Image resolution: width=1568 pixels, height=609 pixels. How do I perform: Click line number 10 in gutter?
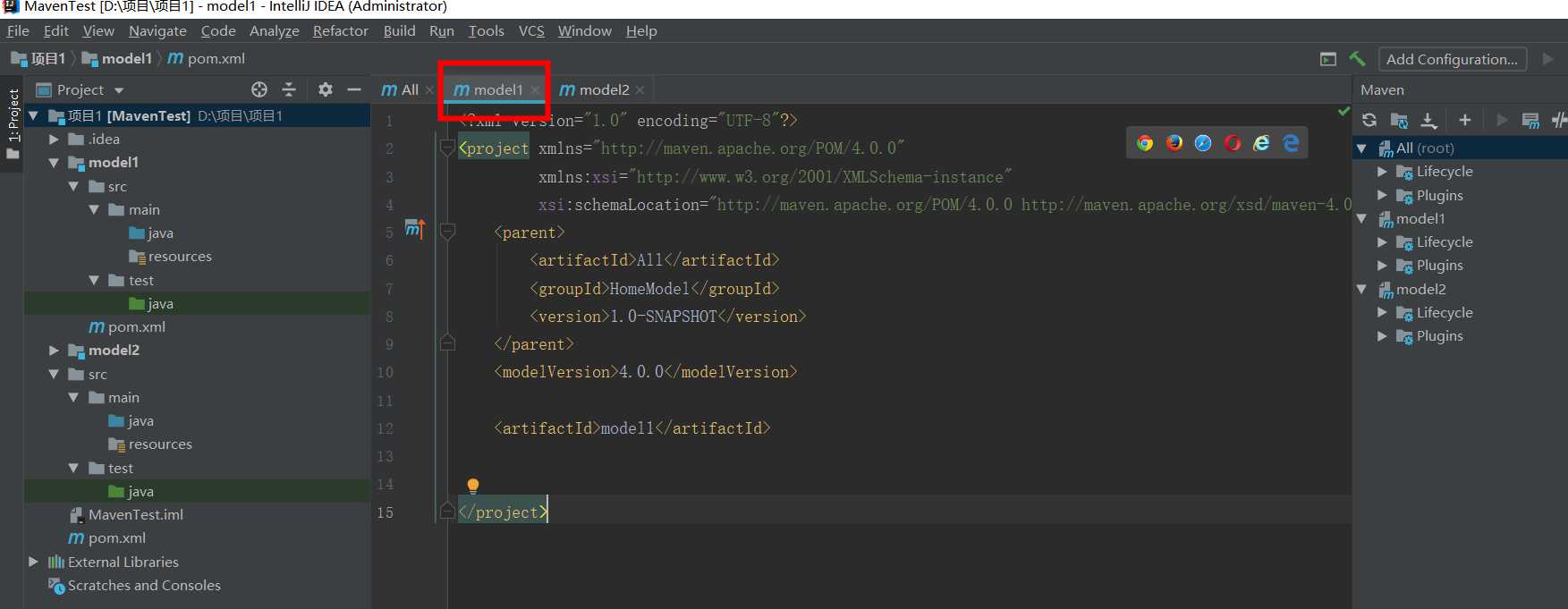(385, 372)
